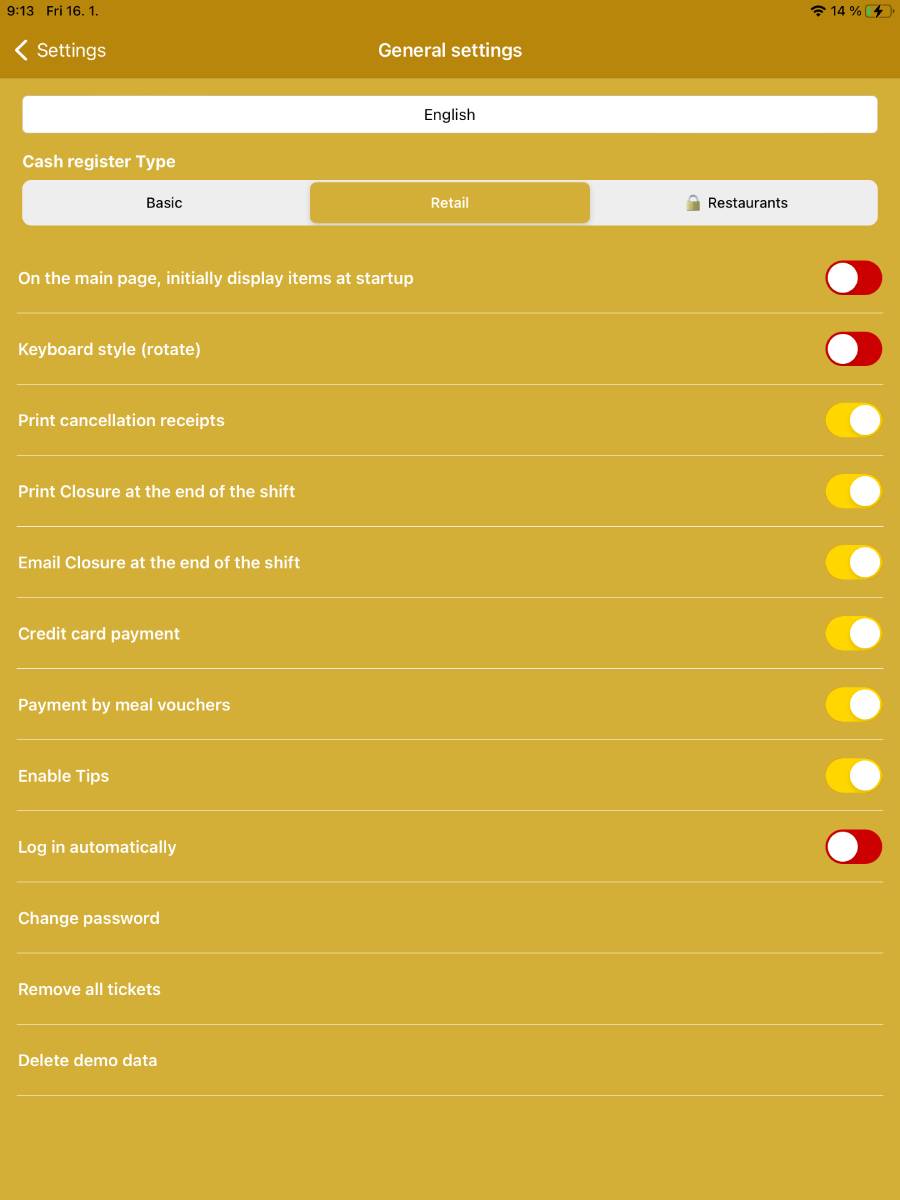Open the English language selector
Image resolution: width=900 pixels, height=1200 pixels.
click(450, 114)
